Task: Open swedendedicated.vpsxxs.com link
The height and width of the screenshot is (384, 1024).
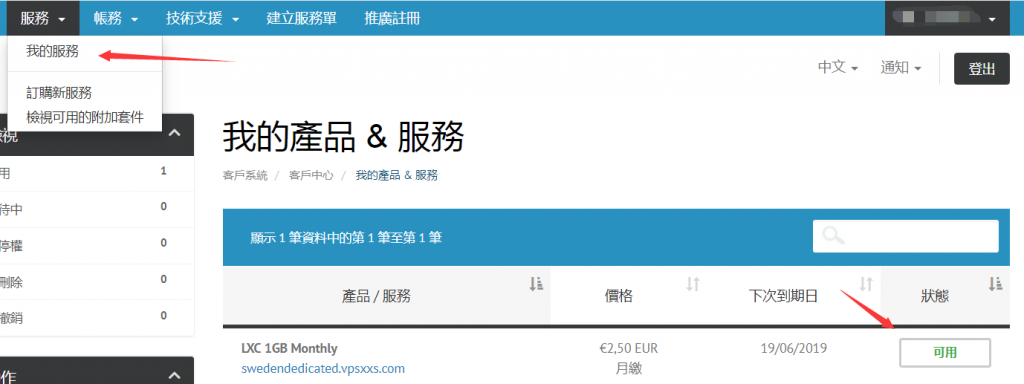Action: point(323,368)
